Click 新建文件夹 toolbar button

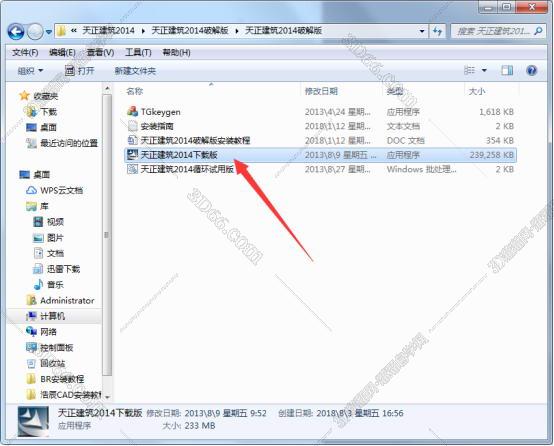click(x=135, y=71)
